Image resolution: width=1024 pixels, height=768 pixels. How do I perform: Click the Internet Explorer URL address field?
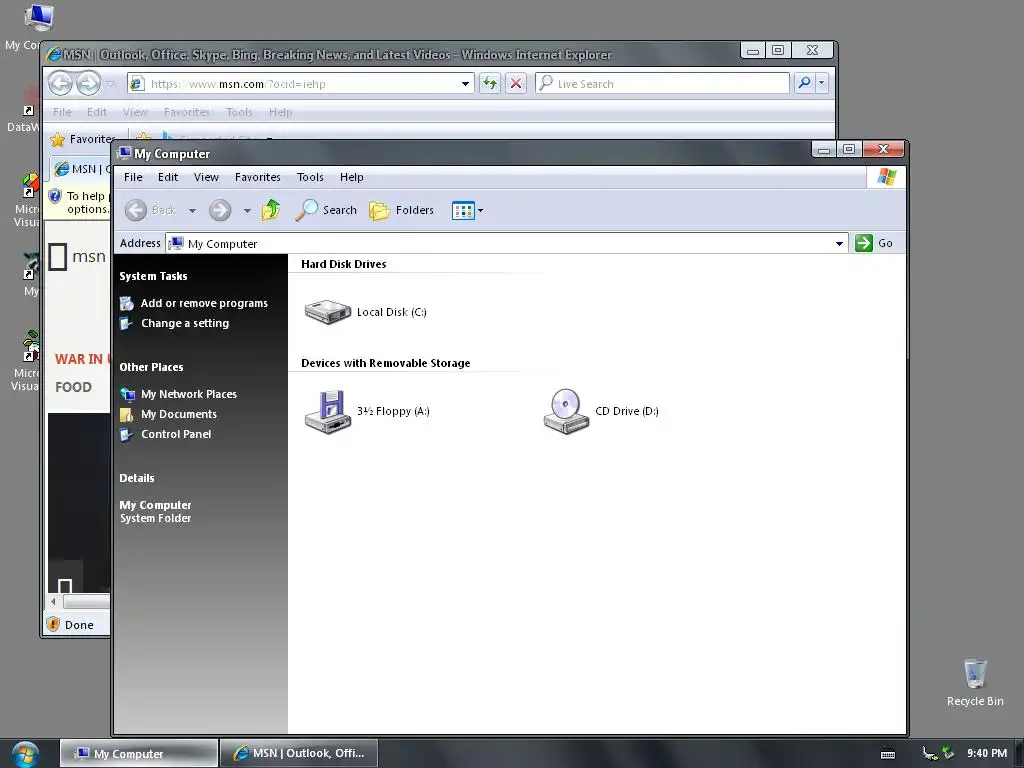pyautogui.click(x=300, y=84)
